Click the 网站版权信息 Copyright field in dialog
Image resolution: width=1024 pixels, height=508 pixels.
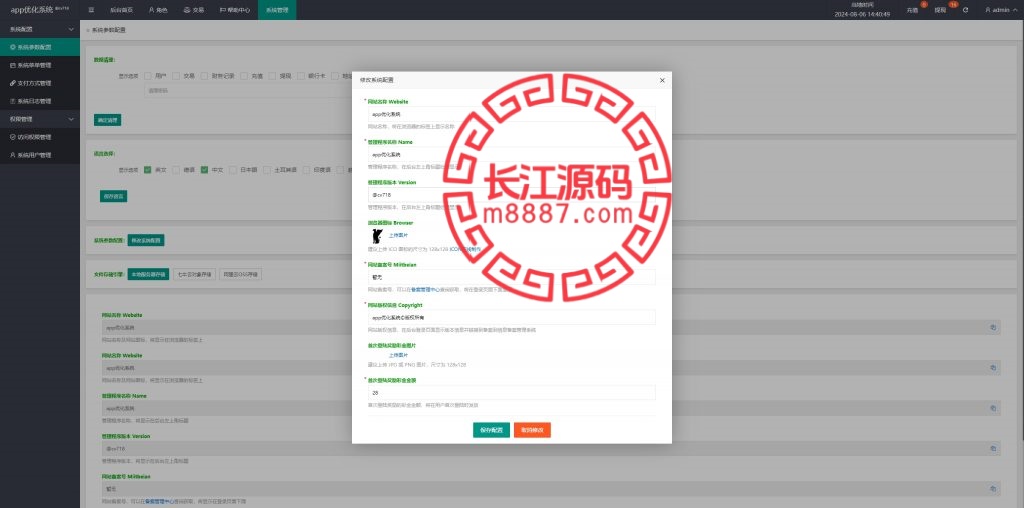[x=511, y=317]
